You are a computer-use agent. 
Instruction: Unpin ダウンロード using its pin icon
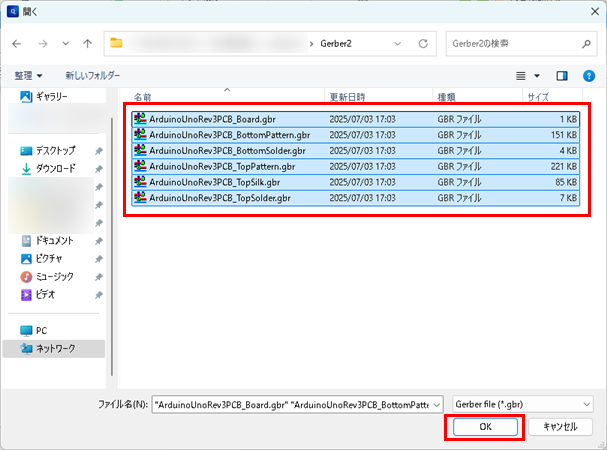point(99,169)
